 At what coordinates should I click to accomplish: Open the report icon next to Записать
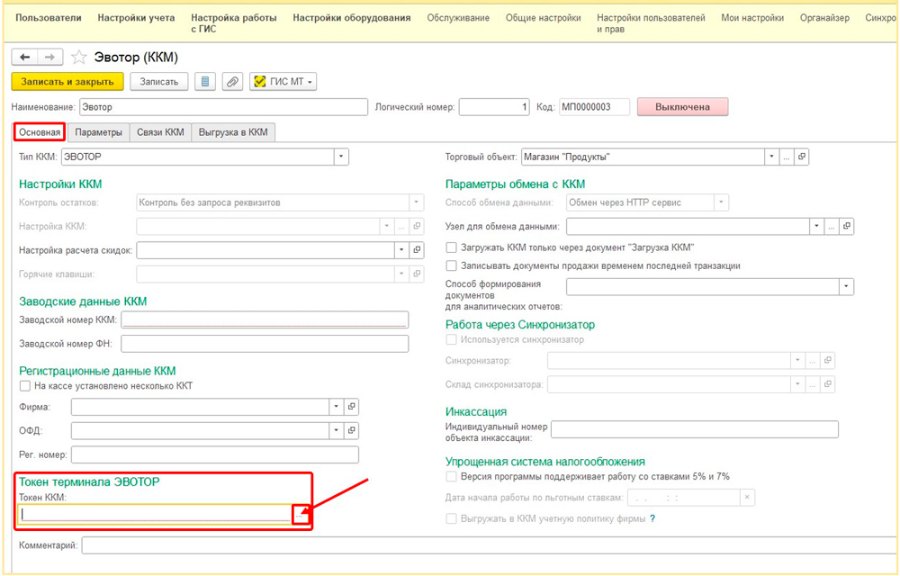(205, 82)
